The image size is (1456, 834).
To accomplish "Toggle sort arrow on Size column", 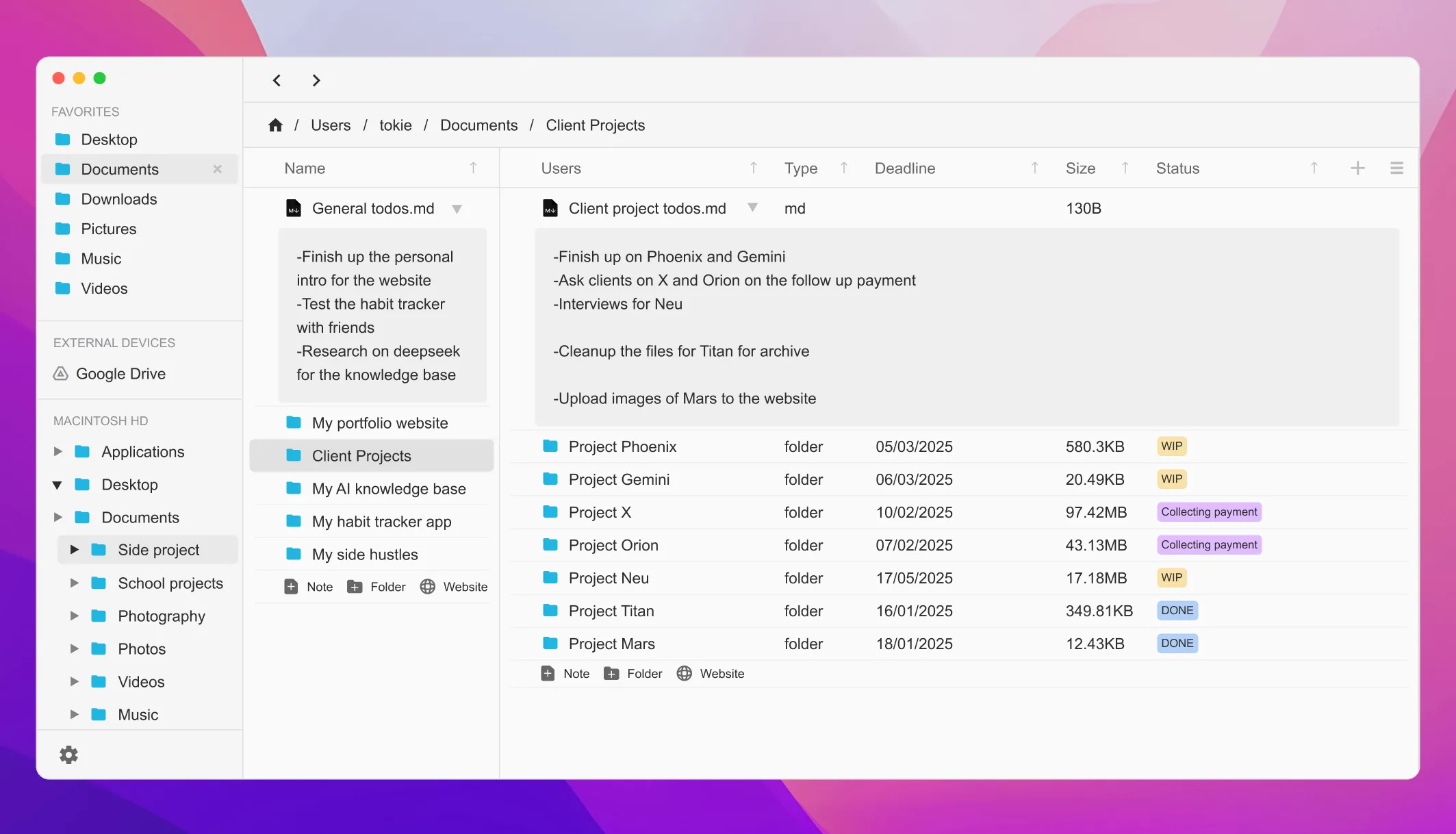I will click(x=1125, y=168).
